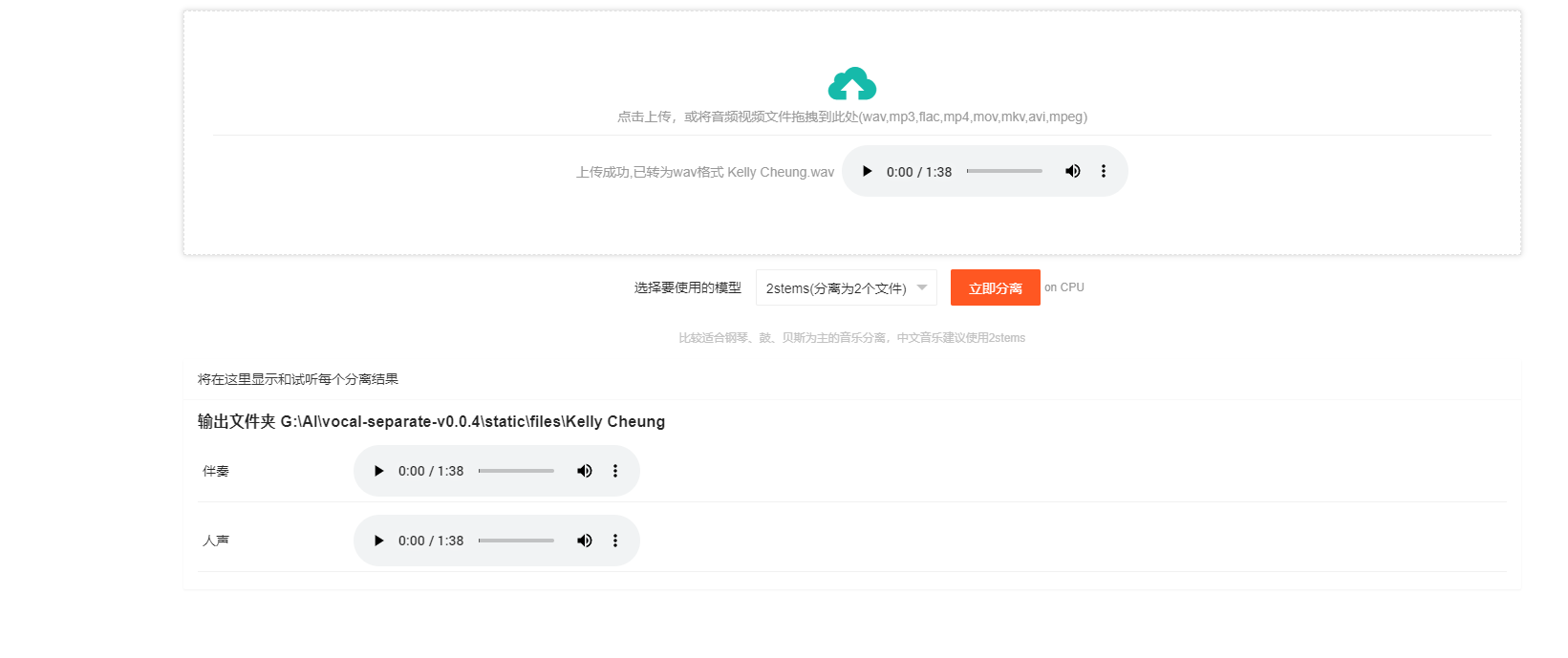Viewport: 1568px width, 658px height.
Task: Play the 伴奏 accompaniment track
Action: coord(378,471)
